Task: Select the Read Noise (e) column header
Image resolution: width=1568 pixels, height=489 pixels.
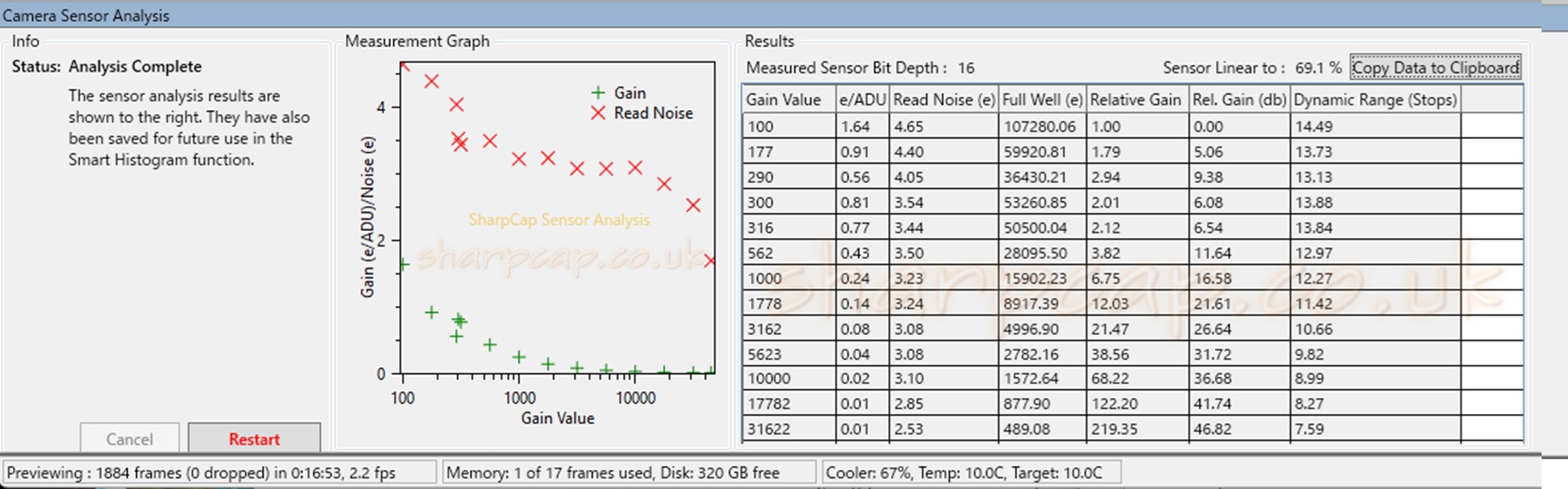Action: tap(944, 100)
